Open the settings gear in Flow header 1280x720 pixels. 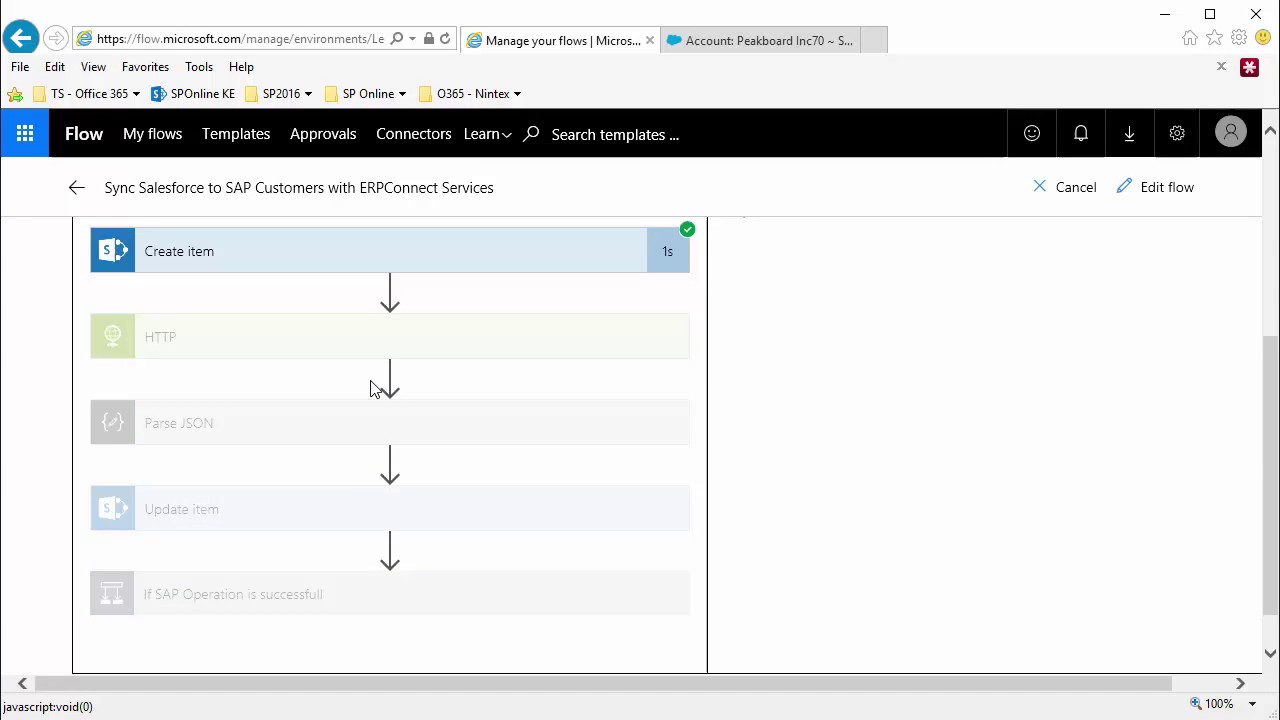pyautogui.click(x=1177, y=134)
